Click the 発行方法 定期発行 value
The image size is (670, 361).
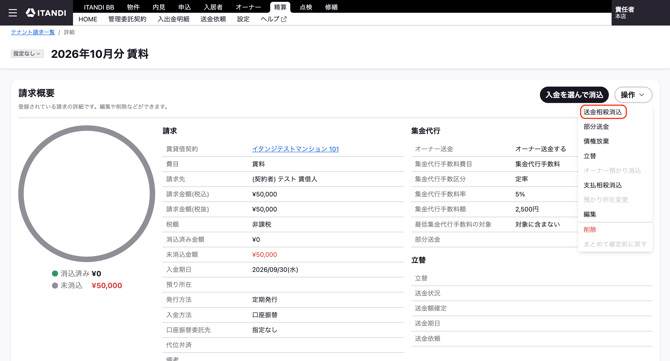(x=264, y=300)
